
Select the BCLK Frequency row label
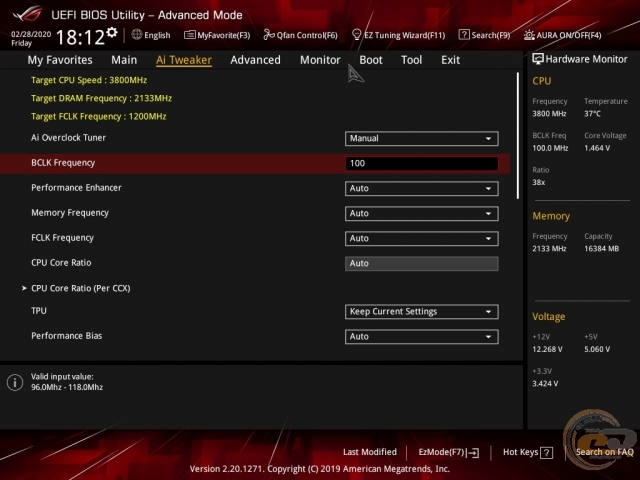coord(63,163)
